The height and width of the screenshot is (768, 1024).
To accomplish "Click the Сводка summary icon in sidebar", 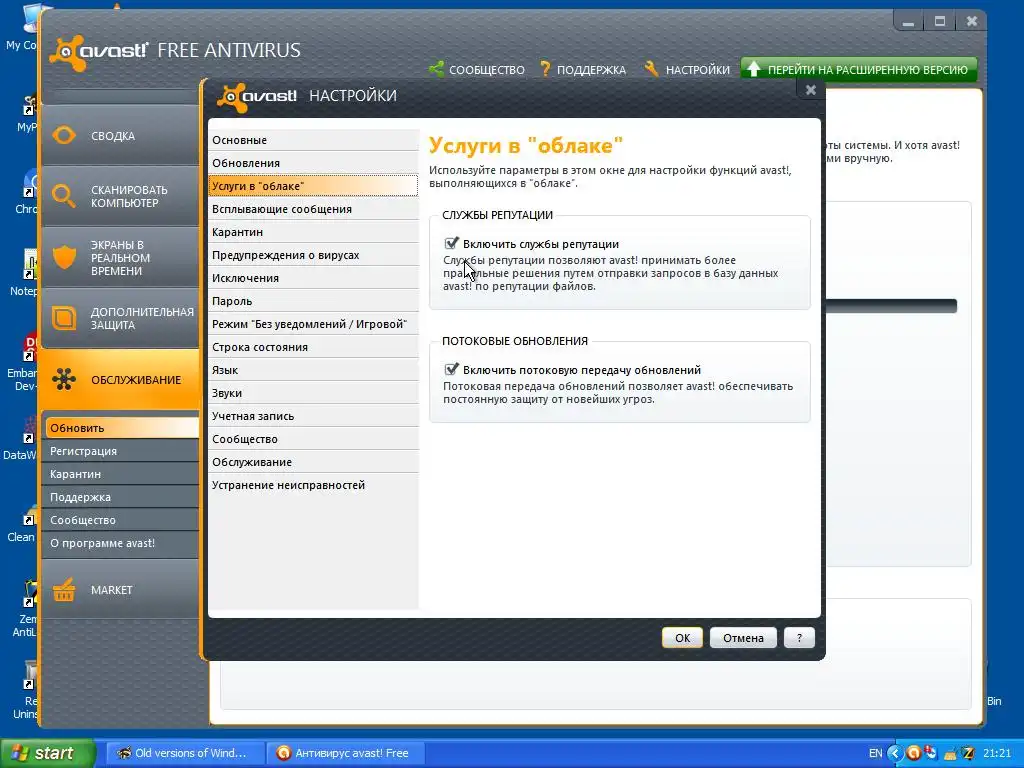I will click(x=64, y=135).
